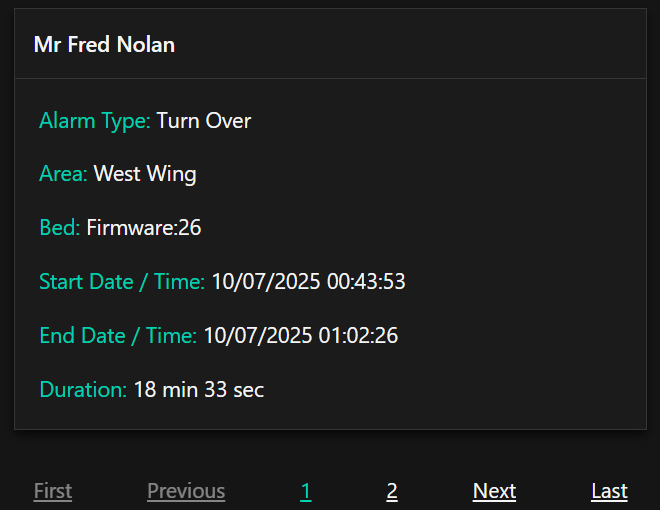Select page 1 in pagination

(x=306, y=491)
